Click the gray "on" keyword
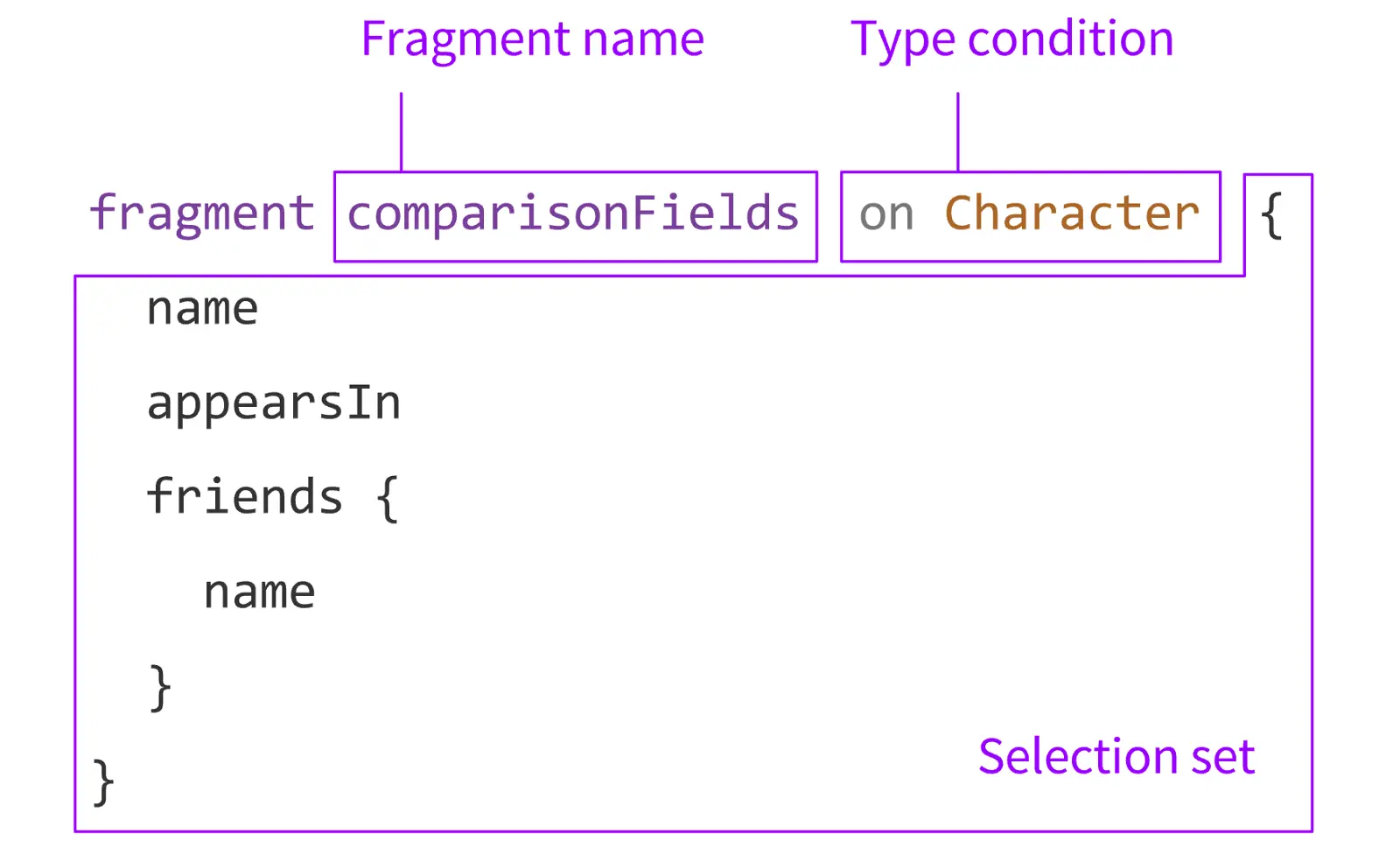Viewport: 1400px width, 855px height. click(885, 214)
